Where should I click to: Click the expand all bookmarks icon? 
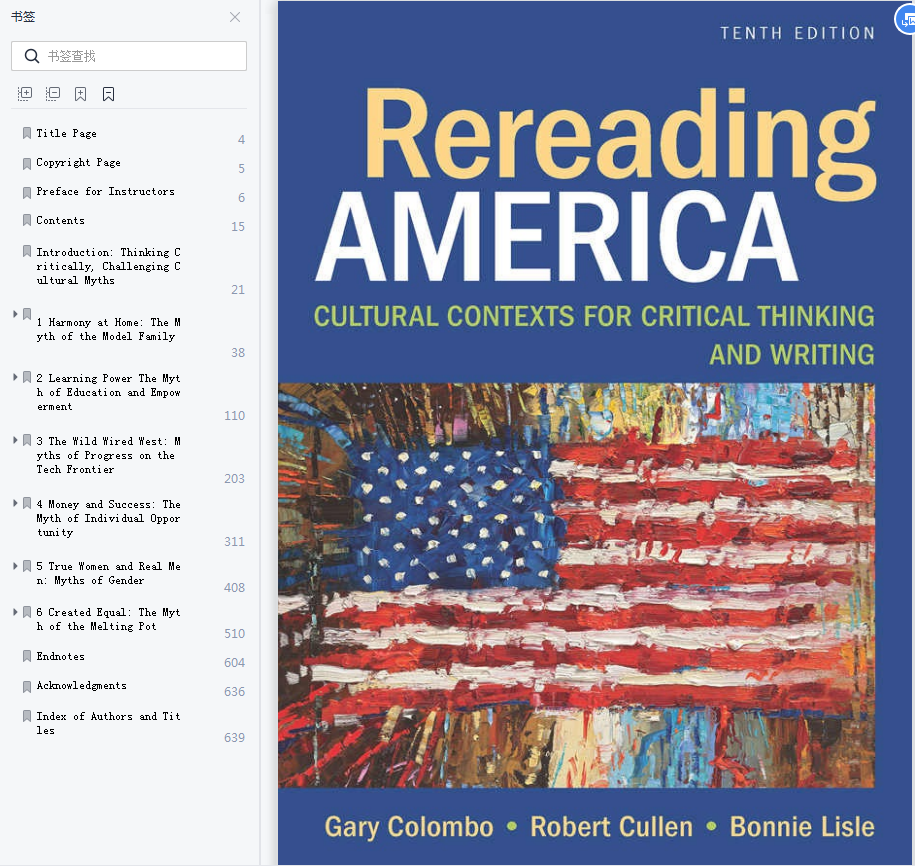point(25,94)
